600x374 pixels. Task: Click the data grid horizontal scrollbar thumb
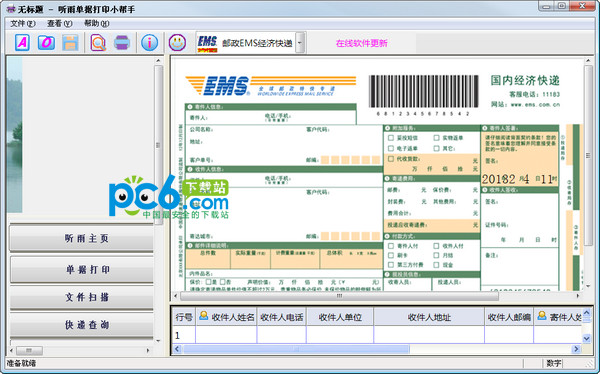point(297,349)
